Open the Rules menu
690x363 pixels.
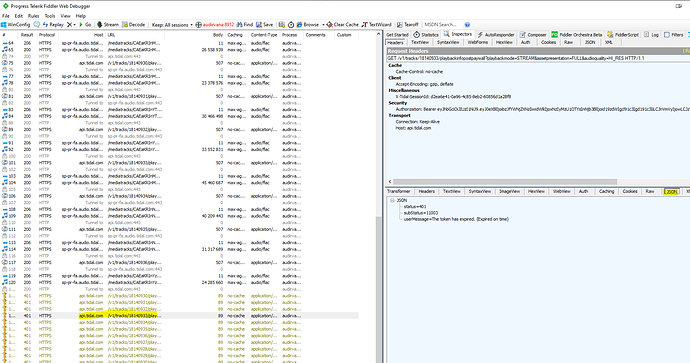(34, 16)
